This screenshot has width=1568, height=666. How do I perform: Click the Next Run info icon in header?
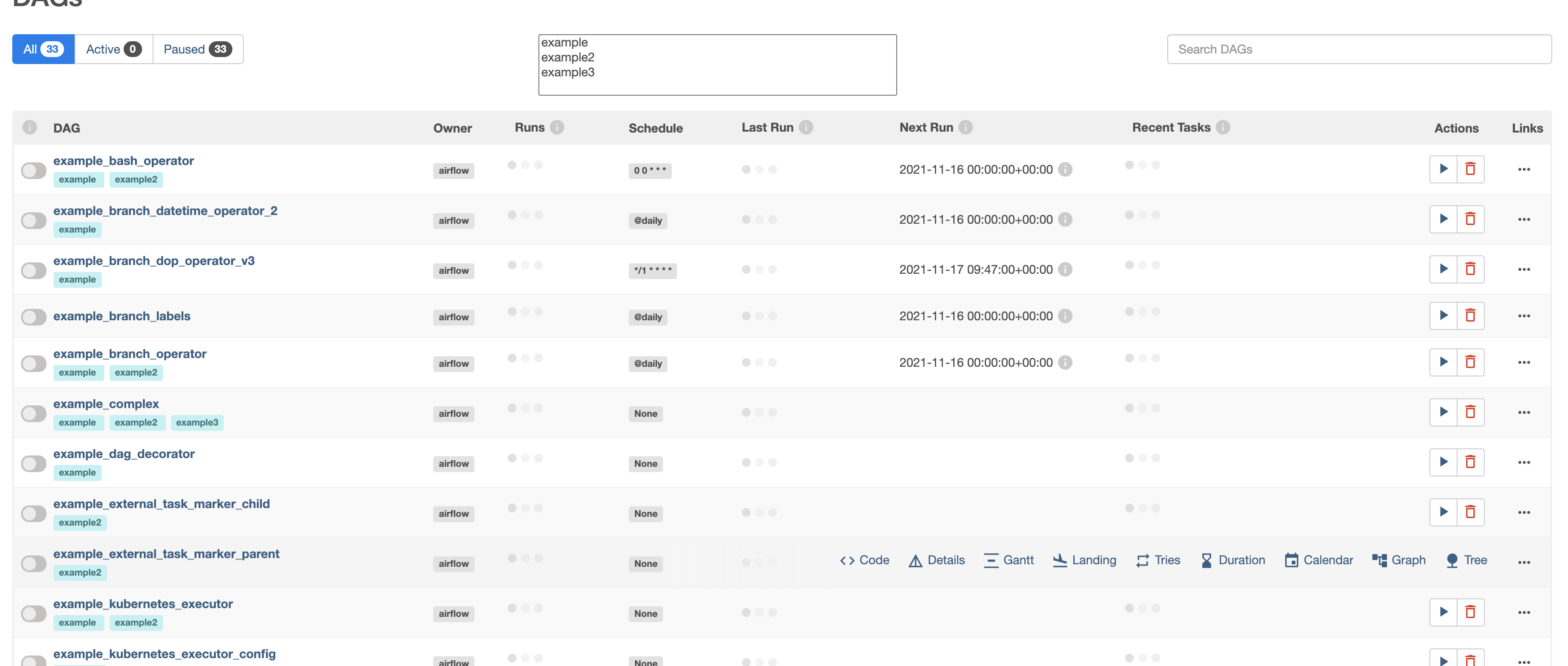point(966,127)
